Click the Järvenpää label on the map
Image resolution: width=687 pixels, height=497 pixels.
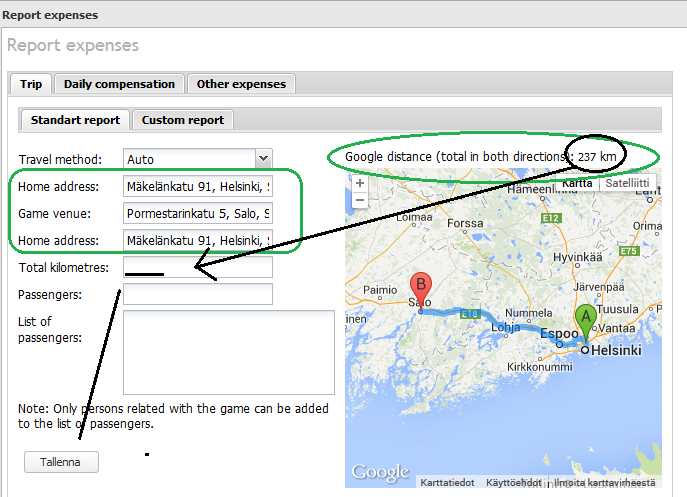[x=598, y=288]
